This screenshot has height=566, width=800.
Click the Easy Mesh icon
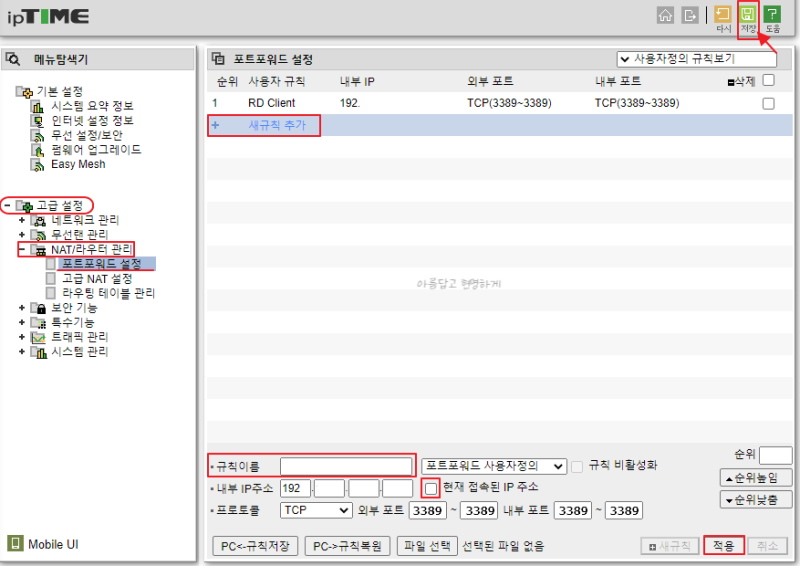pos(38,165)
